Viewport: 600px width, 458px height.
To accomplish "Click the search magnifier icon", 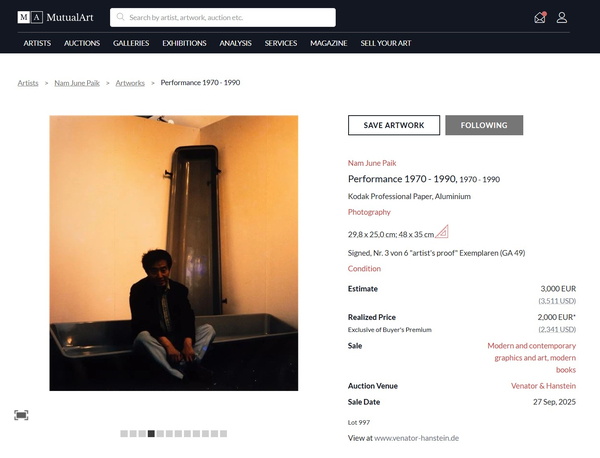I will (120, 17).
